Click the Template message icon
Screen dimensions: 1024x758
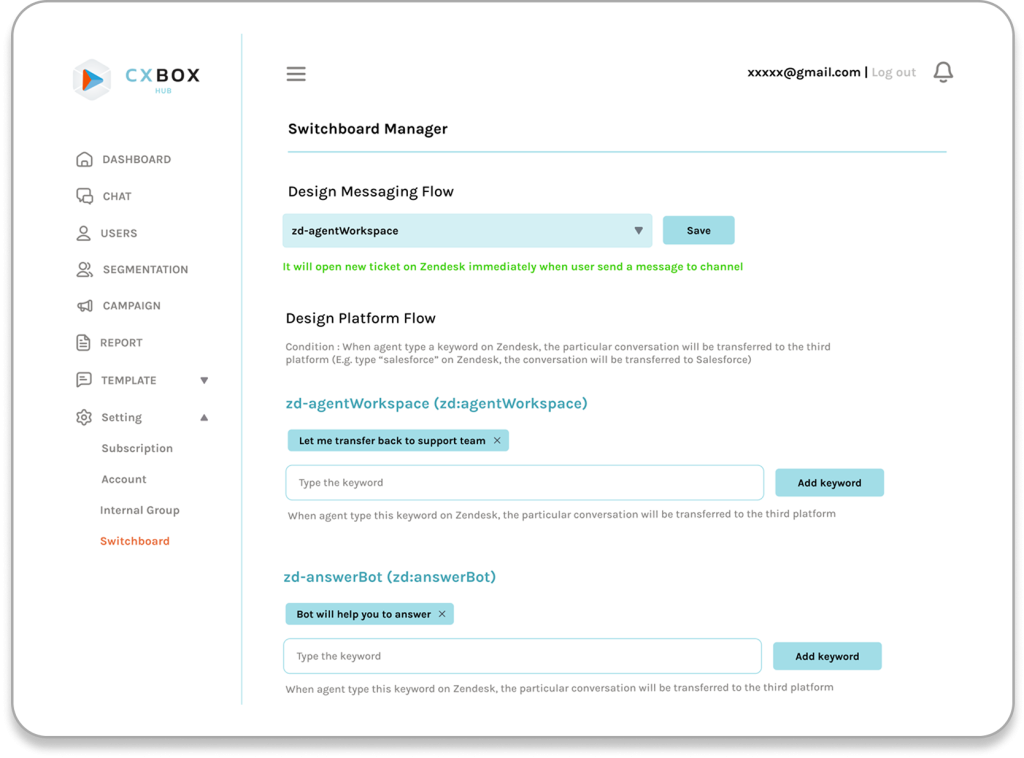(x=84, y=380)
